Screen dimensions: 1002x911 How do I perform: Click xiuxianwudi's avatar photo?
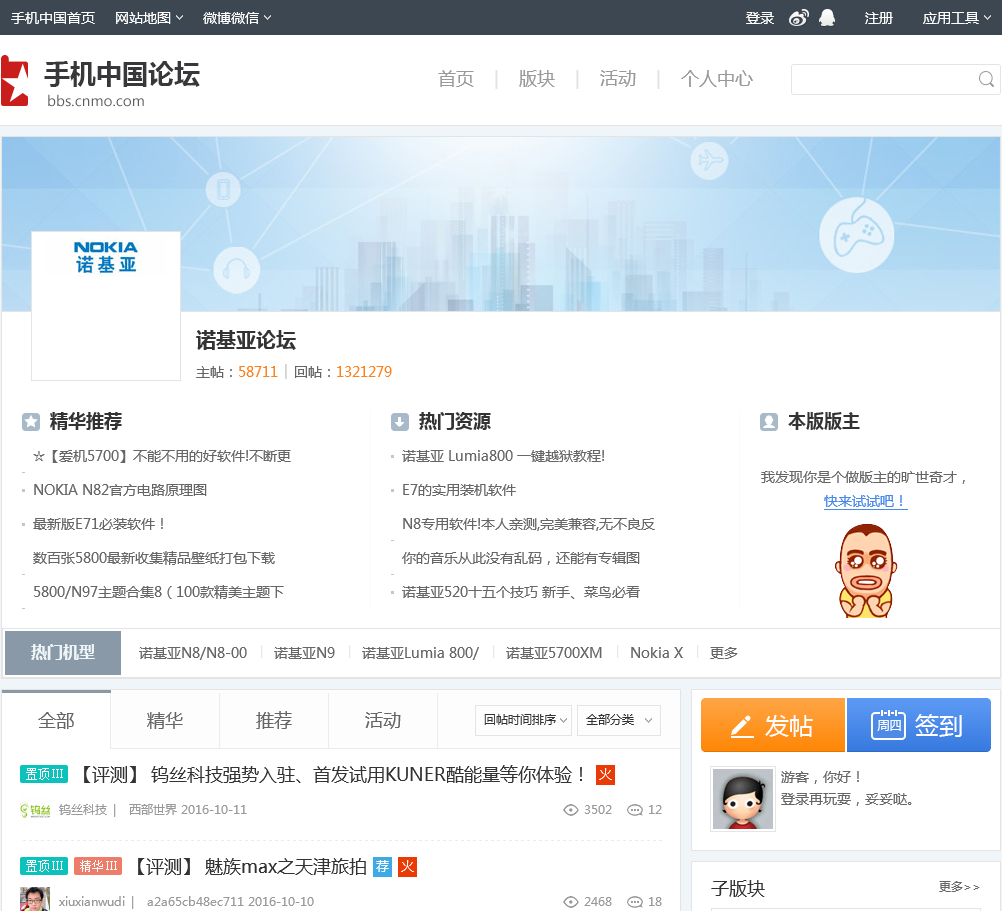tap(35, 899)
